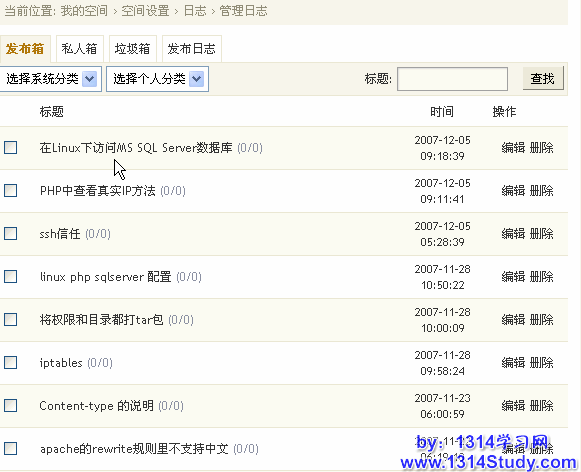This screenshot has width=581, height=472.
Task: Click 删除 for PHP中查看真实IP方法
Action: pos(541,191)
